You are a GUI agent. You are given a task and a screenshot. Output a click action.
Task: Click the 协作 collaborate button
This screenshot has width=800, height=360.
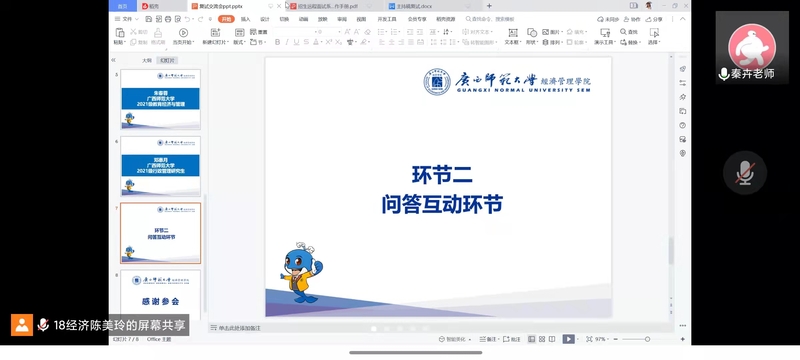[x=632, y=19]
